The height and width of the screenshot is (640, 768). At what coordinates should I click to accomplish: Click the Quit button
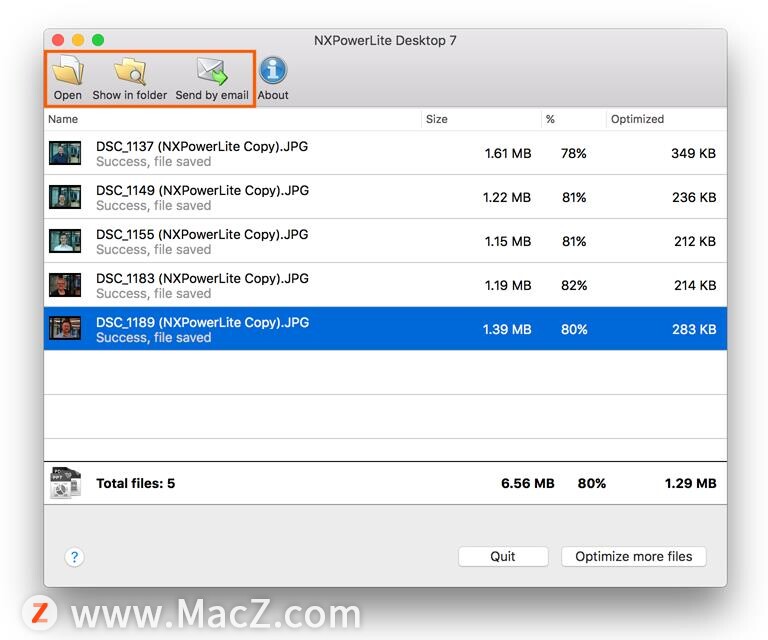click(503, 556)
